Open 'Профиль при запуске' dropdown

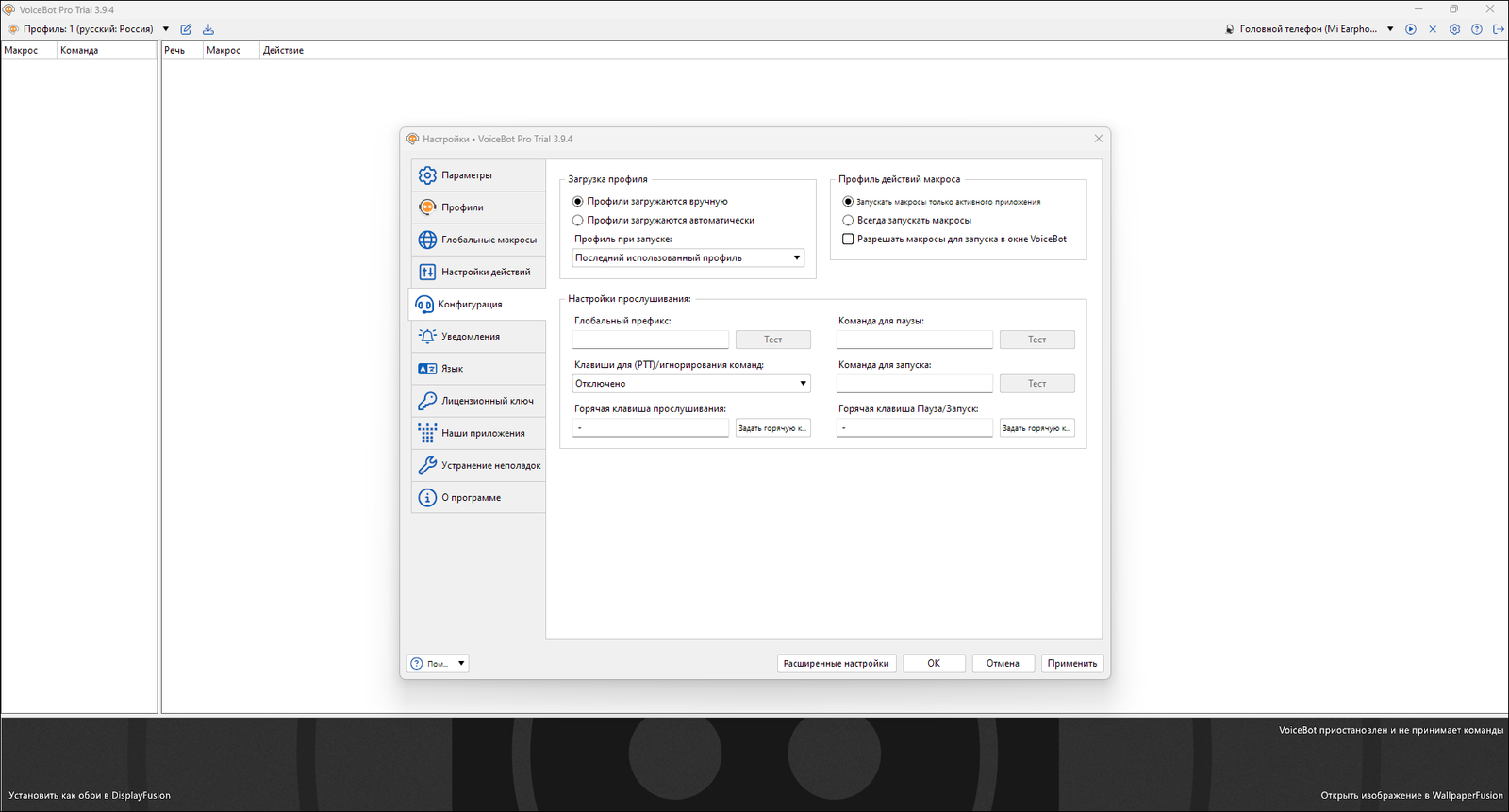[688, 257]
